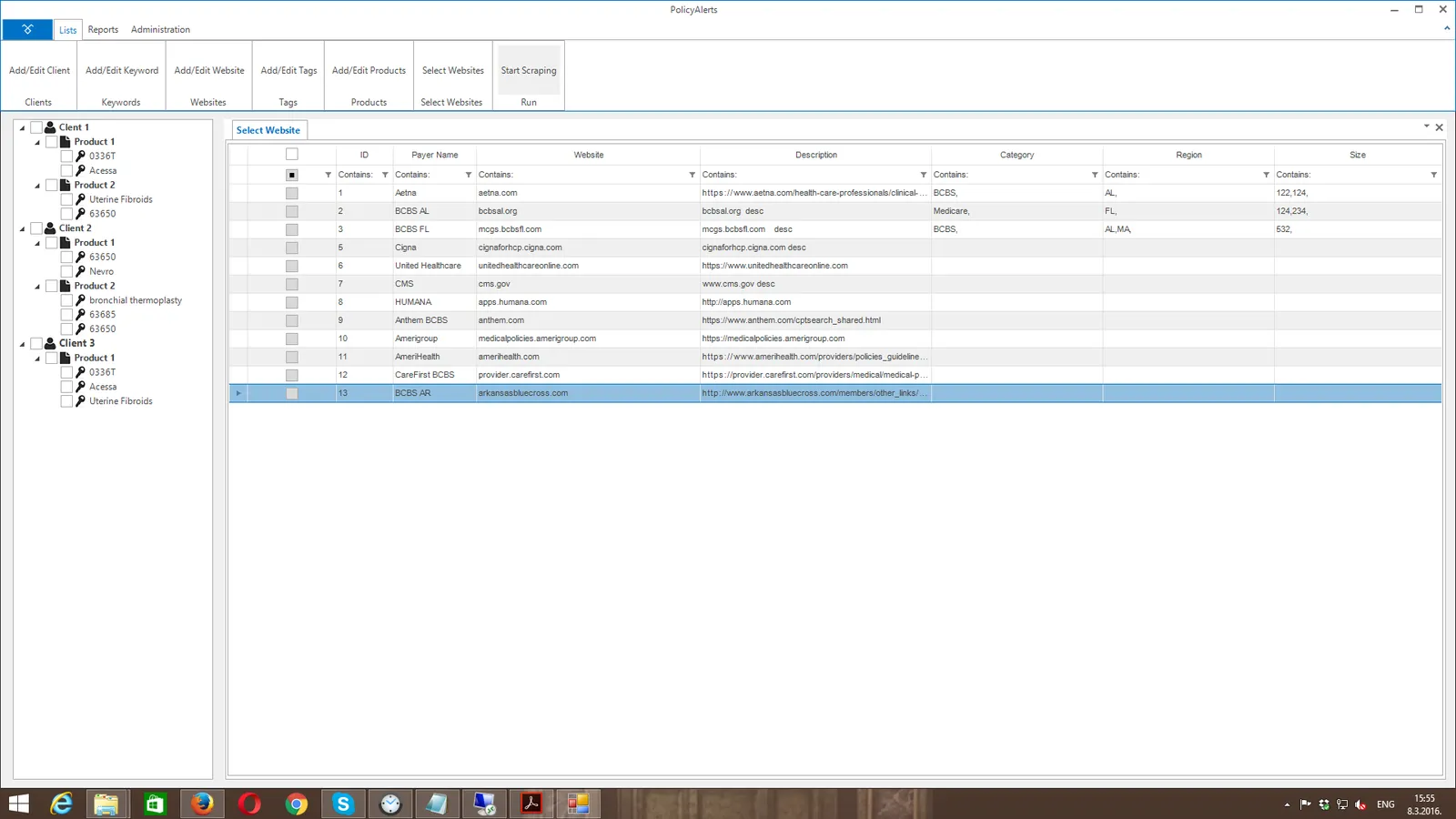The height and width of the screenshot is (819, 1456).
Task: Click the Add/Edit Keyword ribbon button
Action: click(x=122, y=70)
